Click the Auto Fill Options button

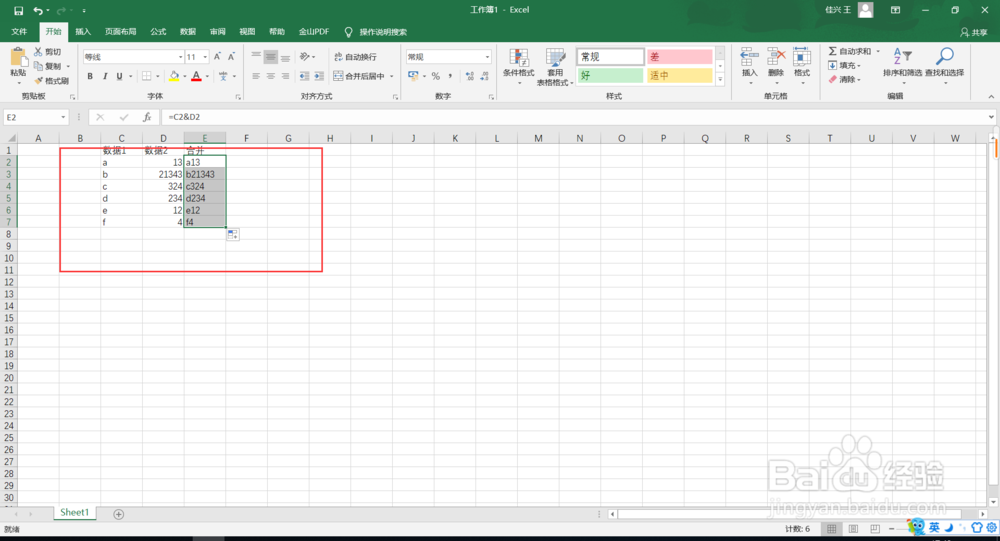[233, 235]
